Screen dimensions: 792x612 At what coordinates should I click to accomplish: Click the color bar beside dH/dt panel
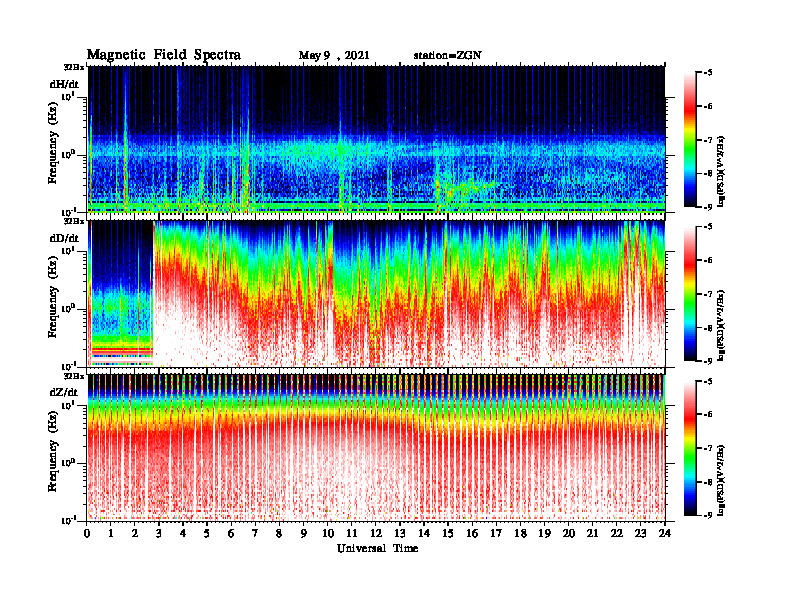(690, 140)
